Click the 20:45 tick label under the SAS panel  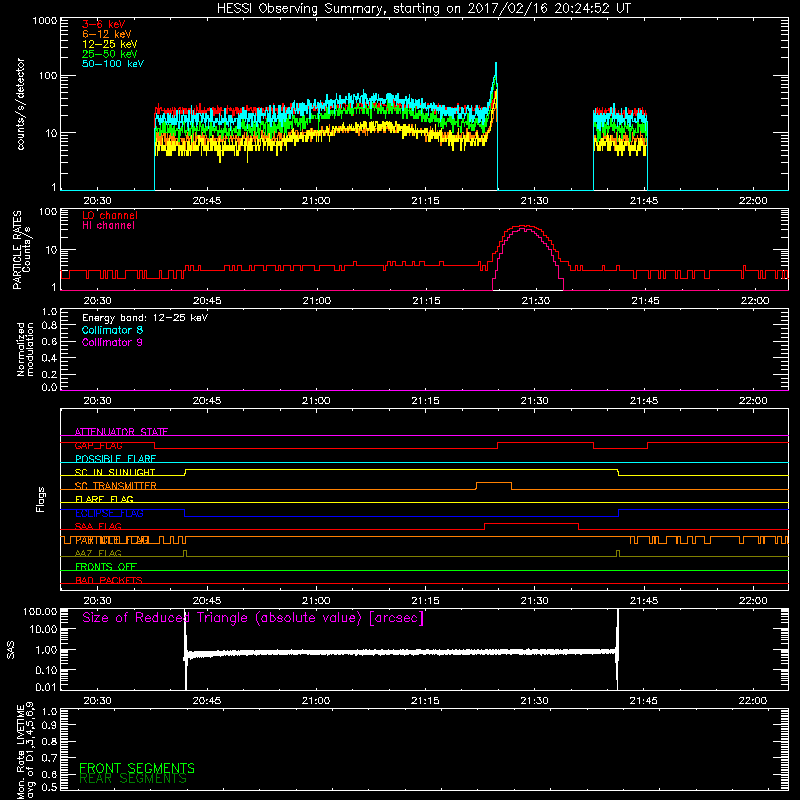click(207, 701)
